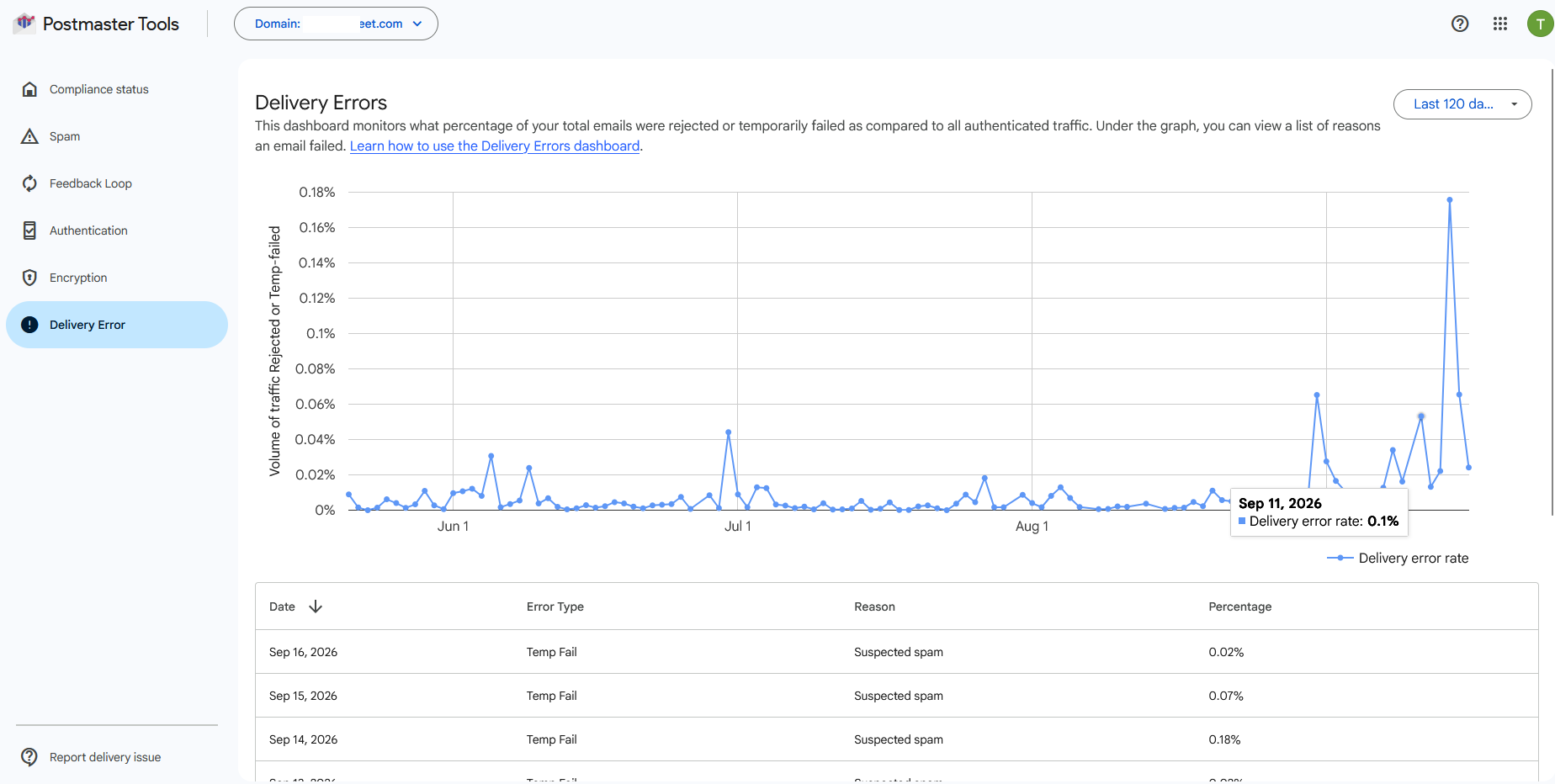Click the Percentage column header
1555x784 pixels.
(1240, 607)
